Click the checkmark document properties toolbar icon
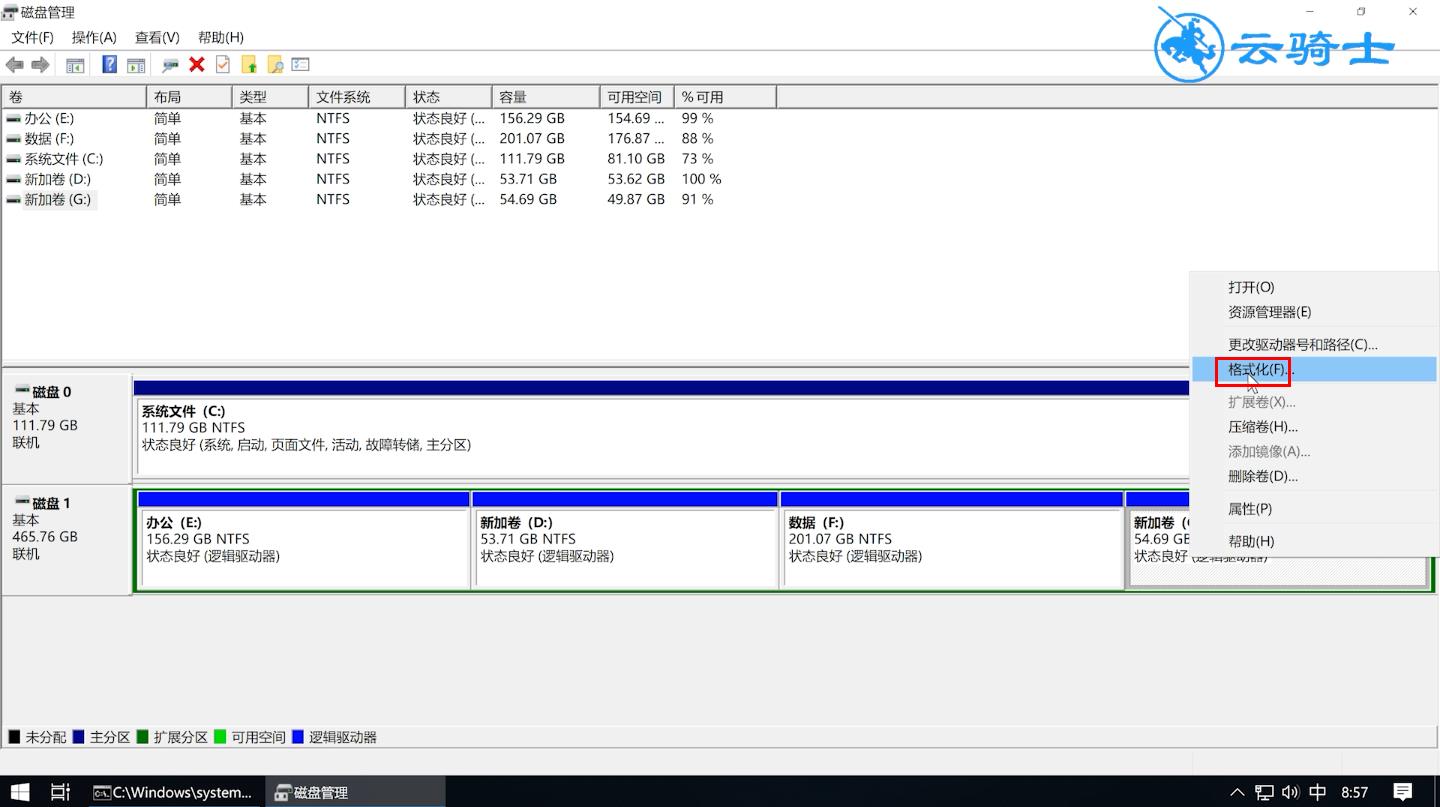 tap(222, 65)
